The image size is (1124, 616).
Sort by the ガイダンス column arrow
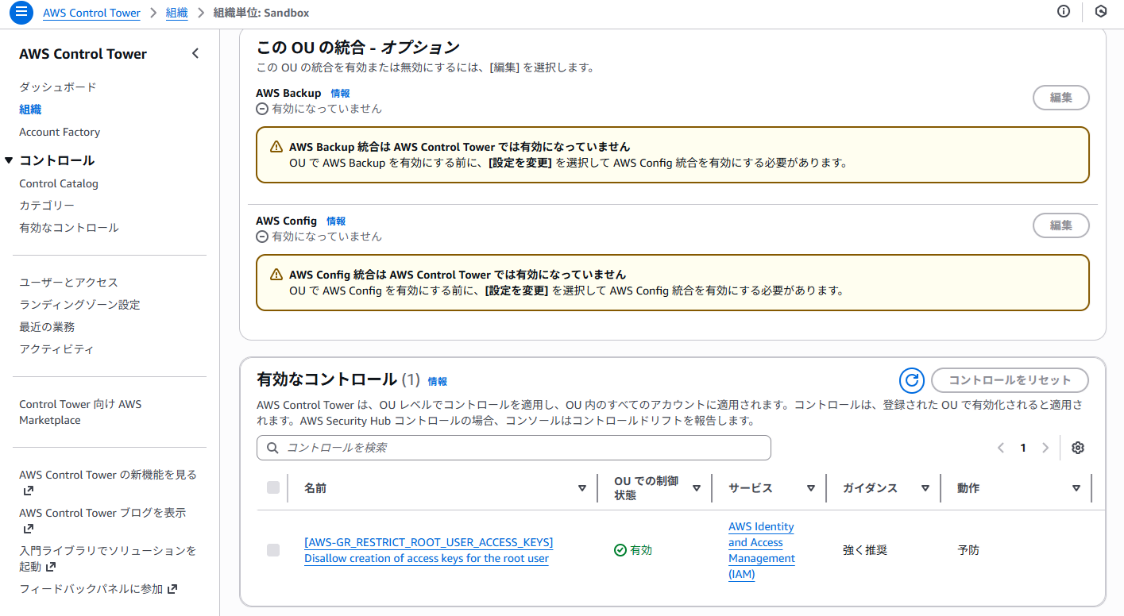tap(925, 489)
